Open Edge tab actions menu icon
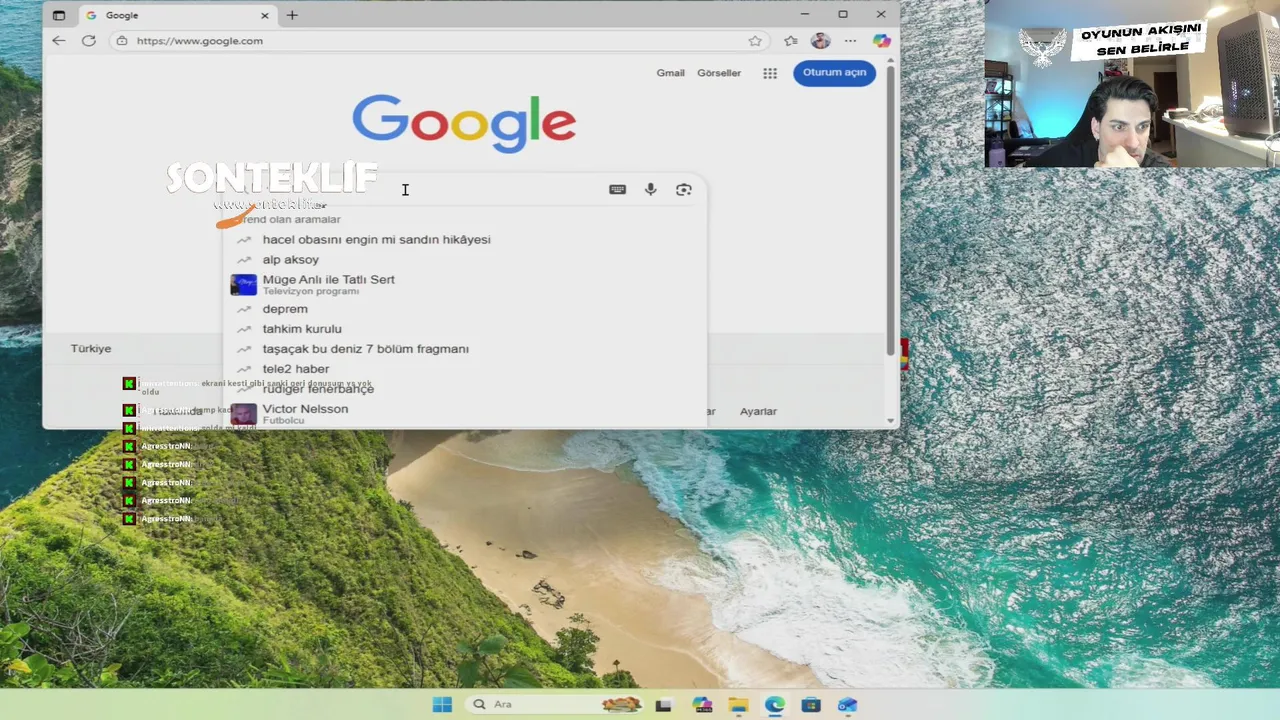The height and width of the screenshot is (720, 1280). 59,15
